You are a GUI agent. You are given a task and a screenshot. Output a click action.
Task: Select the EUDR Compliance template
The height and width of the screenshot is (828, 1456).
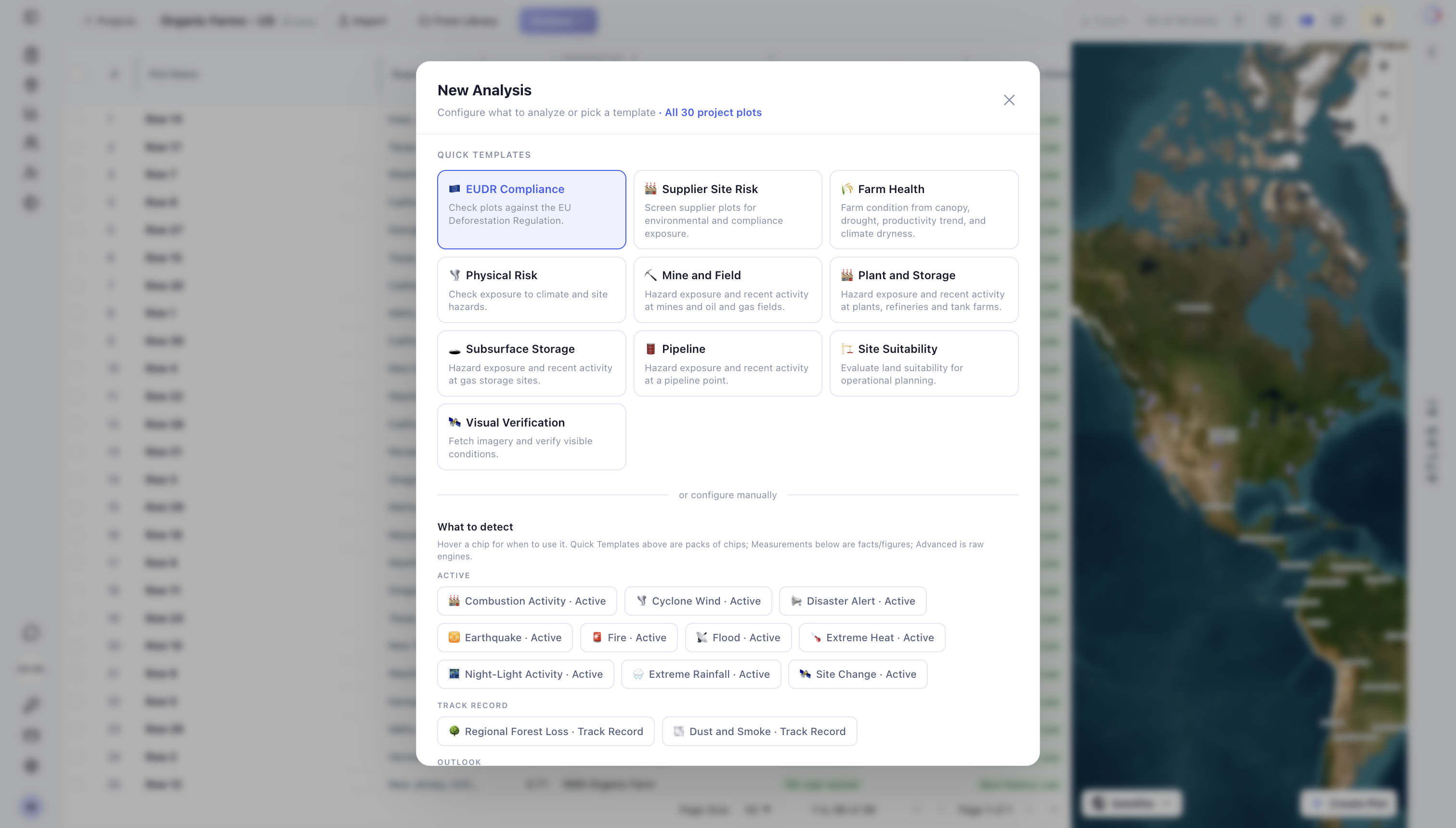pos(531,209)
